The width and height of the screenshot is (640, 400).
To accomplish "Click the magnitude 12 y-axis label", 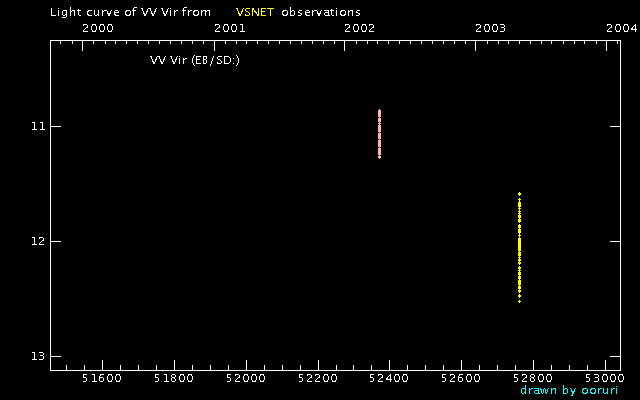I will click(38, 242).
